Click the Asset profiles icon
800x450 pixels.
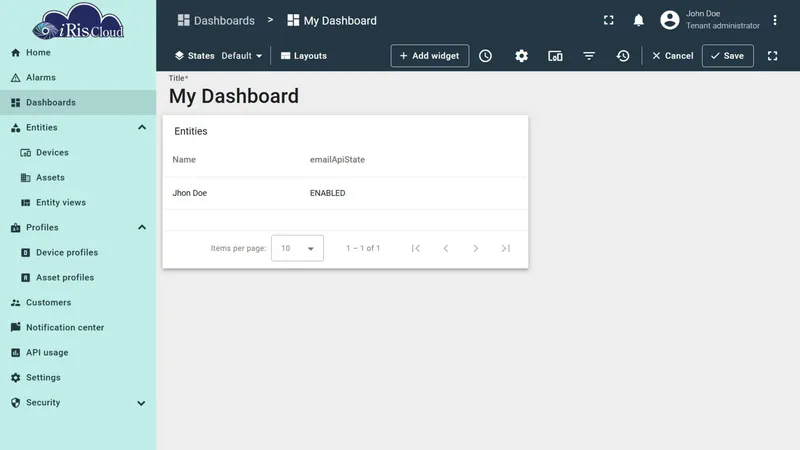coord(26,278)
